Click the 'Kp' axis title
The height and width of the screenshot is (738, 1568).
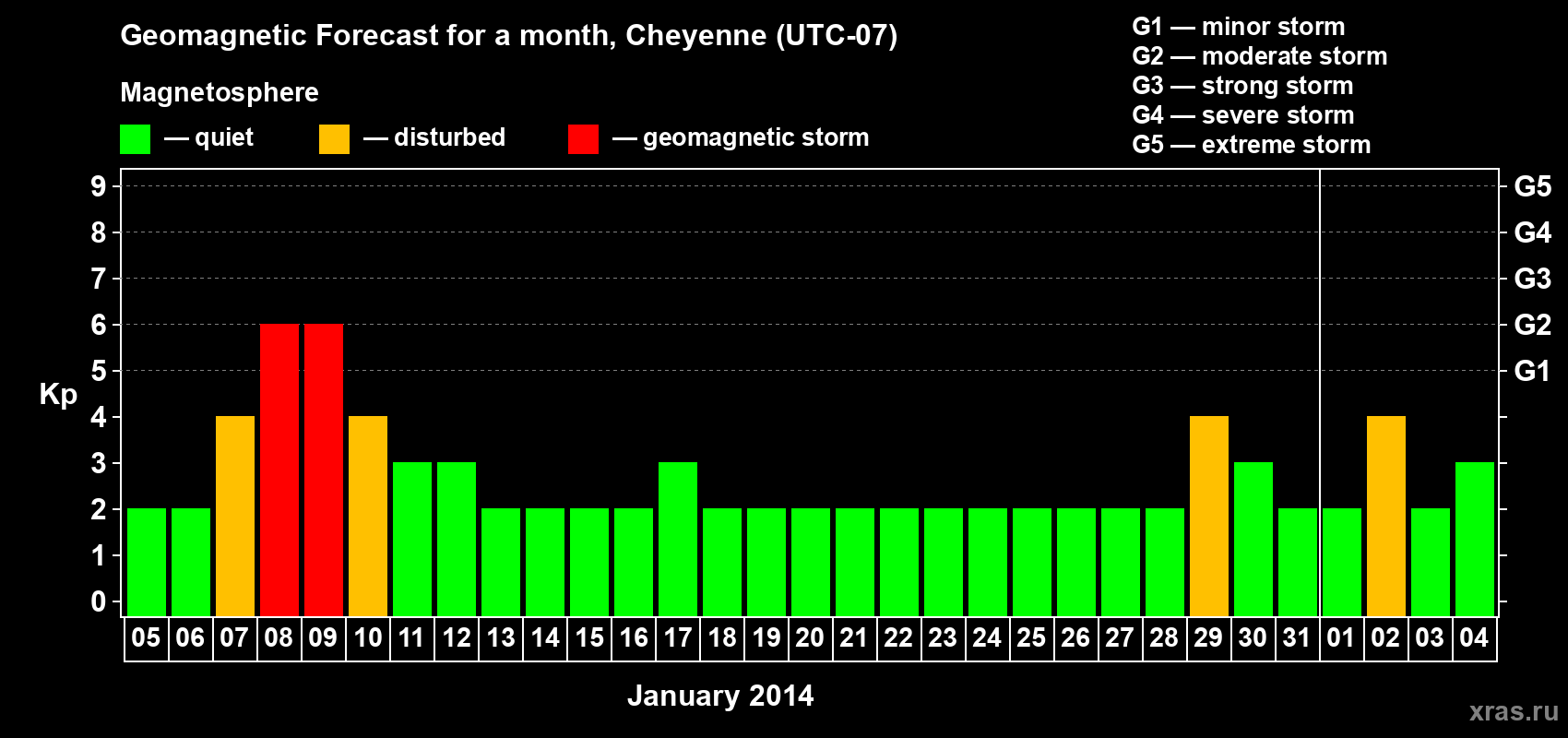(58, 395)
